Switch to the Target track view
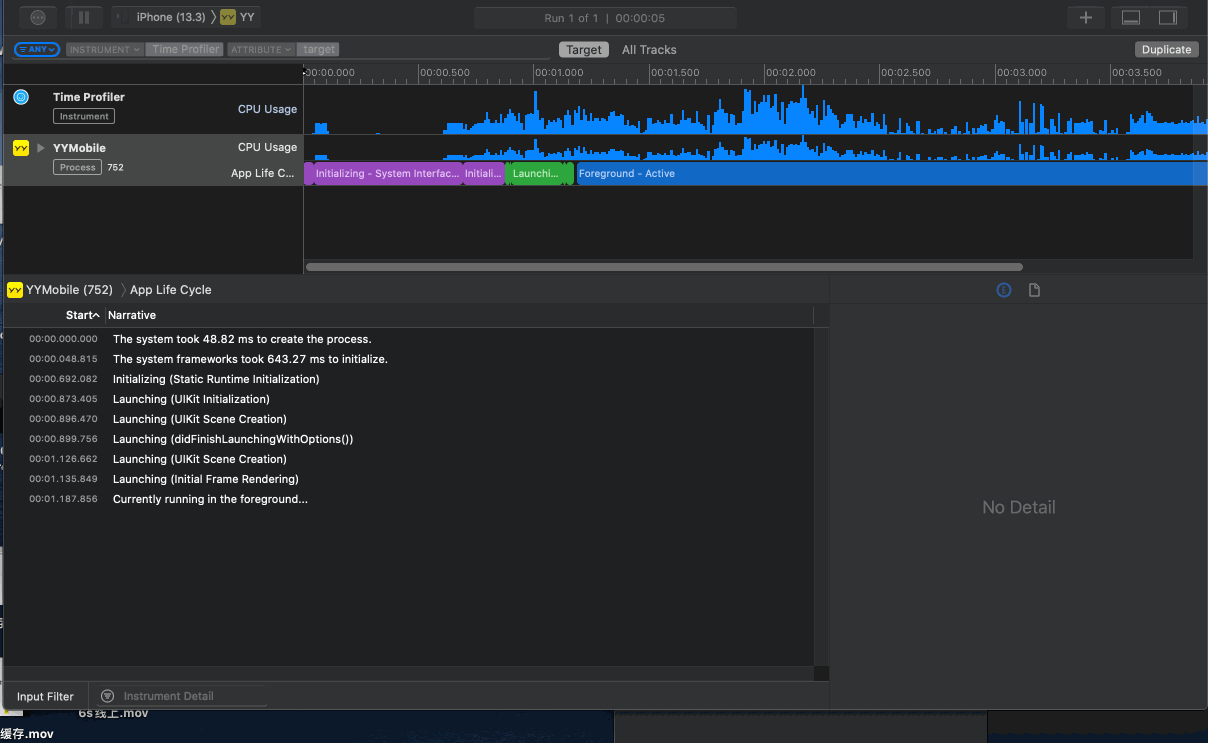The image size is (1208, 743). tap(584, 49)
